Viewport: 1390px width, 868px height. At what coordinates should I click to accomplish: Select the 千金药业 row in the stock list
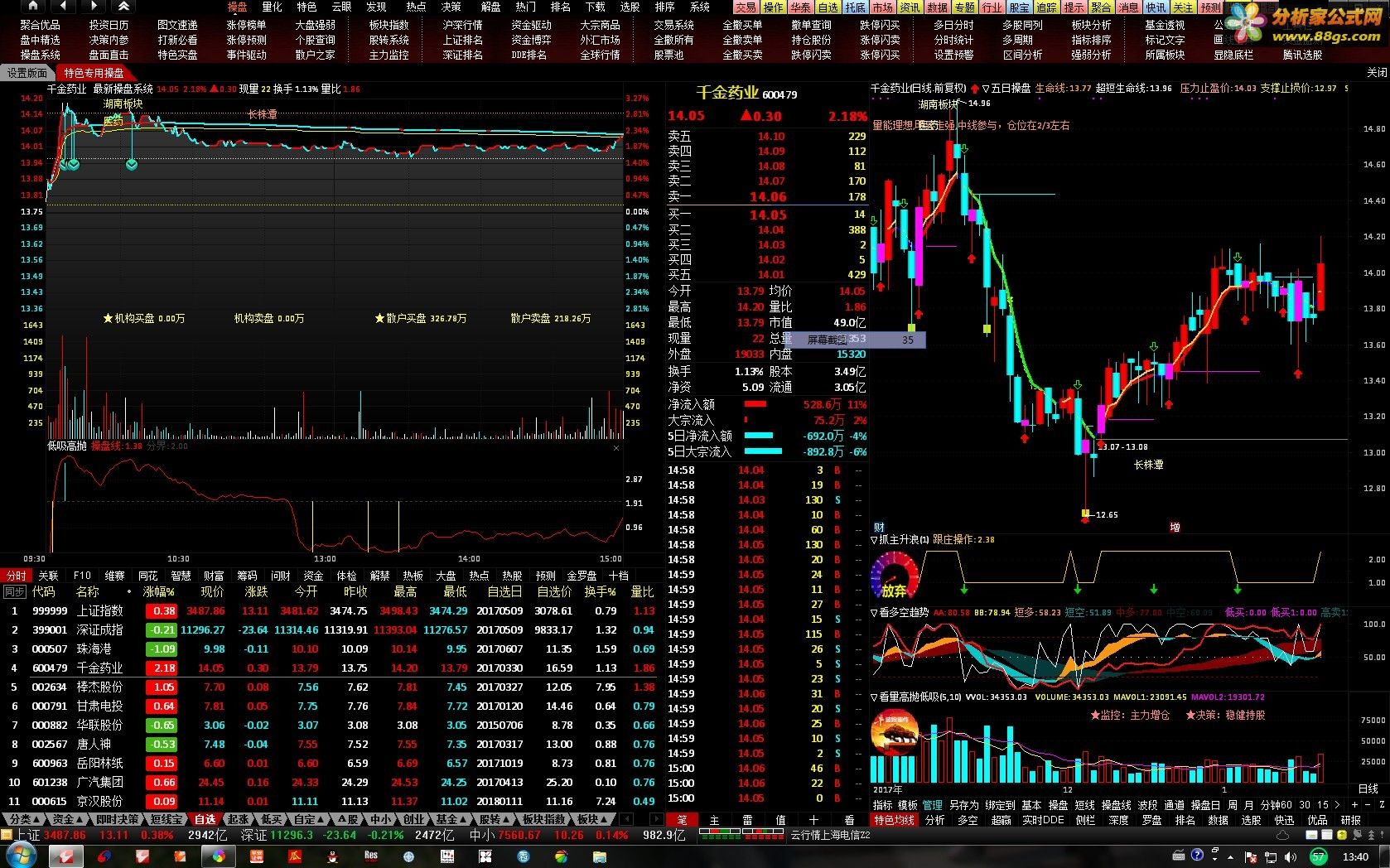pos(331,668)
